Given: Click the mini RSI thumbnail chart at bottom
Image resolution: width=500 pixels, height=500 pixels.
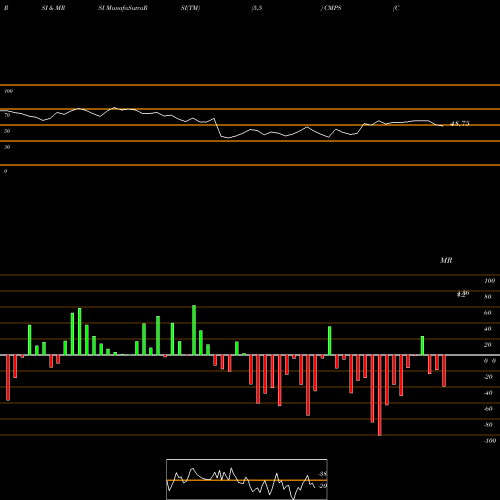Looking at the screenshot, I should click(247, 479).
